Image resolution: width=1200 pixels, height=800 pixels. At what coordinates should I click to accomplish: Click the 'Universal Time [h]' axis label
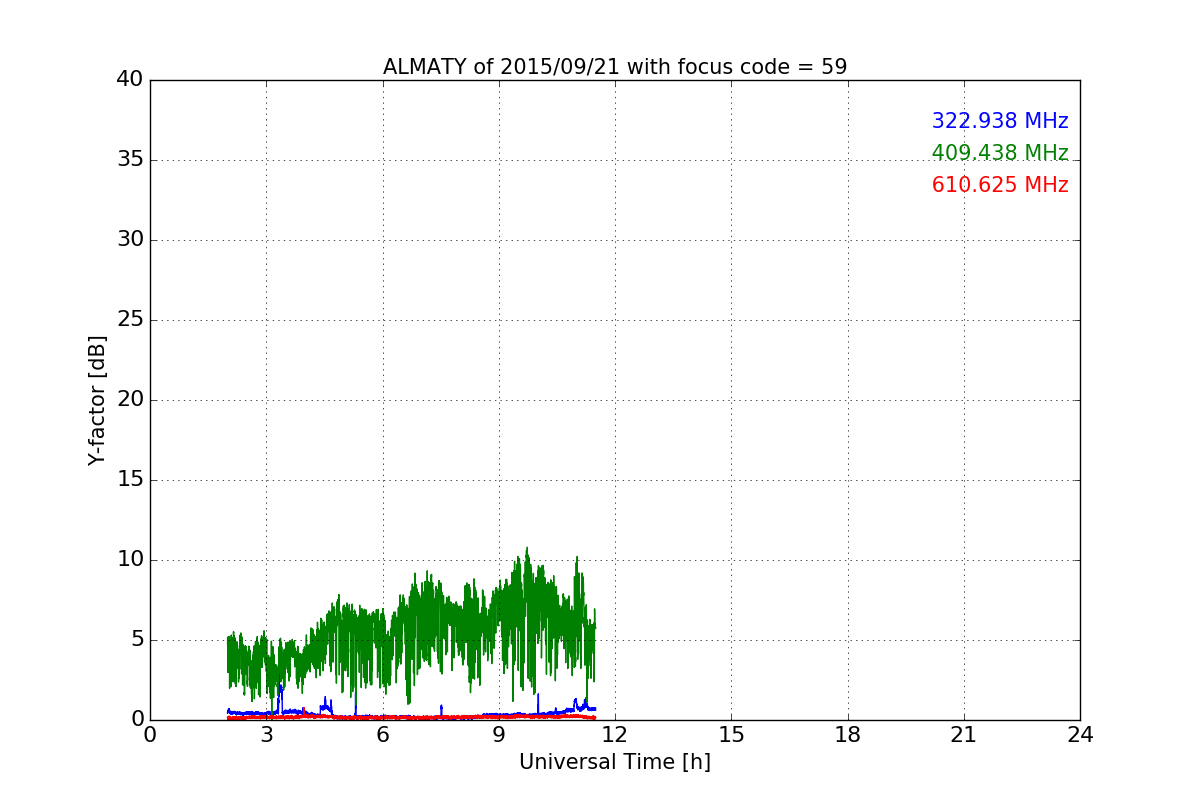coord(615,762)
